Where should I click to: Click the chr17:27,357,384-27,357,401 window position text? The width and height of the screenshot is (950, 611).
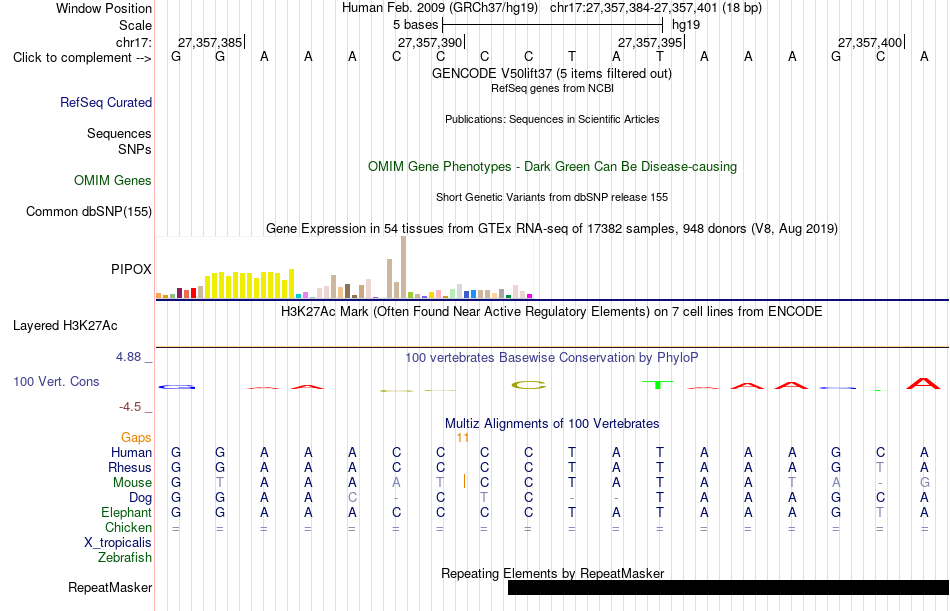tap(656, 8)
